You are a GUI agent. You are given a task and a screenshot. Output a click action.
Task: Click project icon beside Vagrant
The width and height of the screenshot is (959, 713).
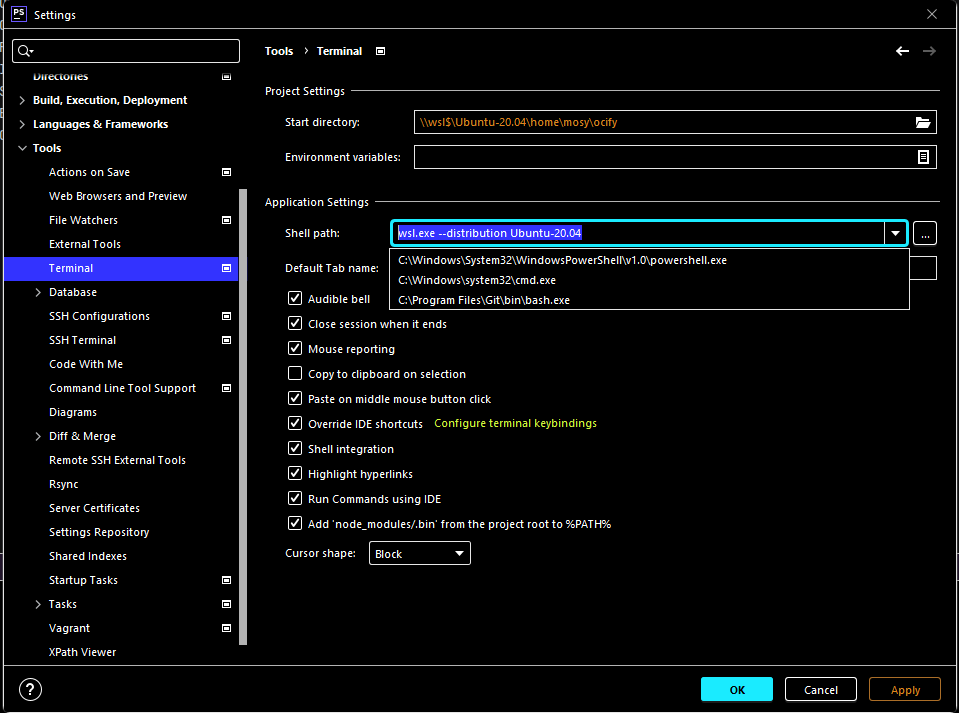[x=226, y=628]
